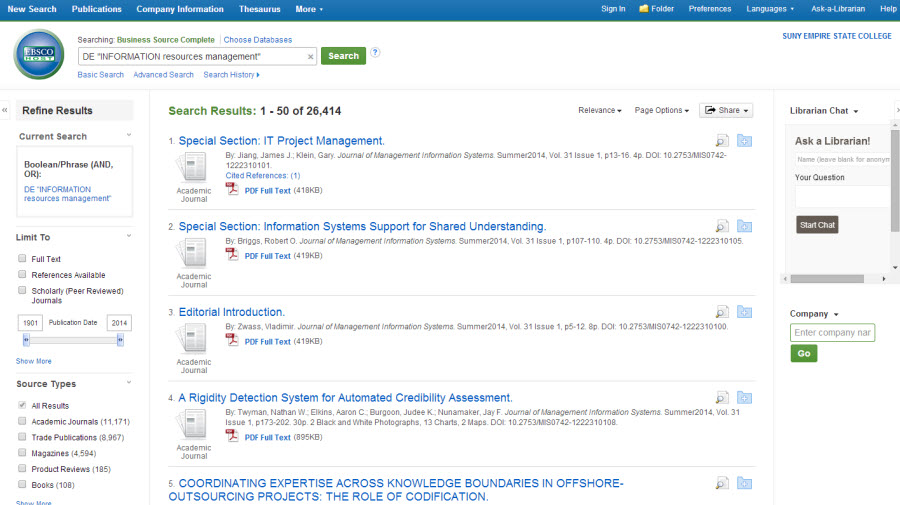The width and height of the screenshot is (900, 505).
Task: Go to Publications menu item
Action: point(96,9)
